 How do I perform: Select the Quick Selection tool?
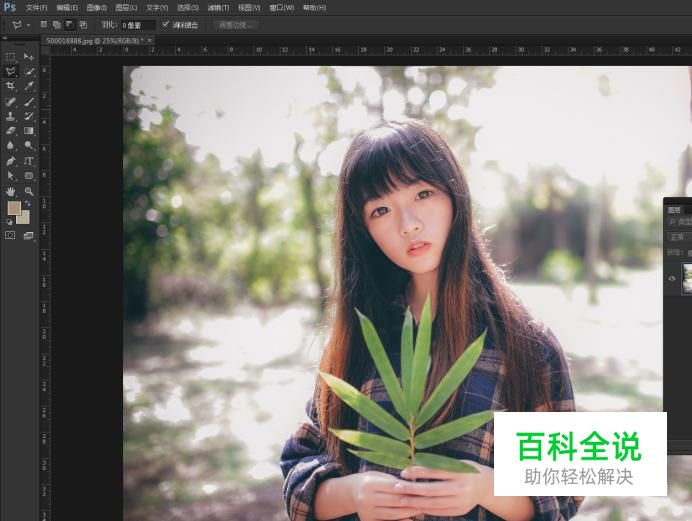click(29, 71)
